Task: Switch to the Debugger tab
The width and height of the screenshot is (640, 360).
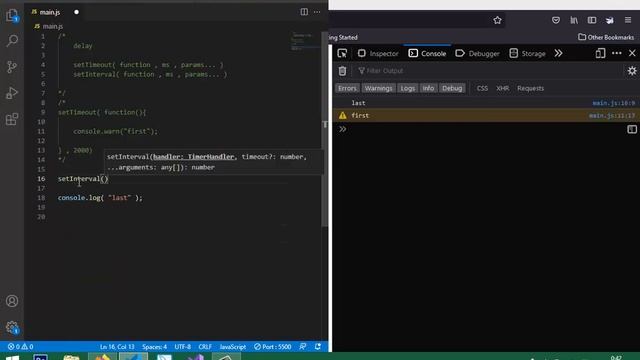Action: tap(477, 53)
